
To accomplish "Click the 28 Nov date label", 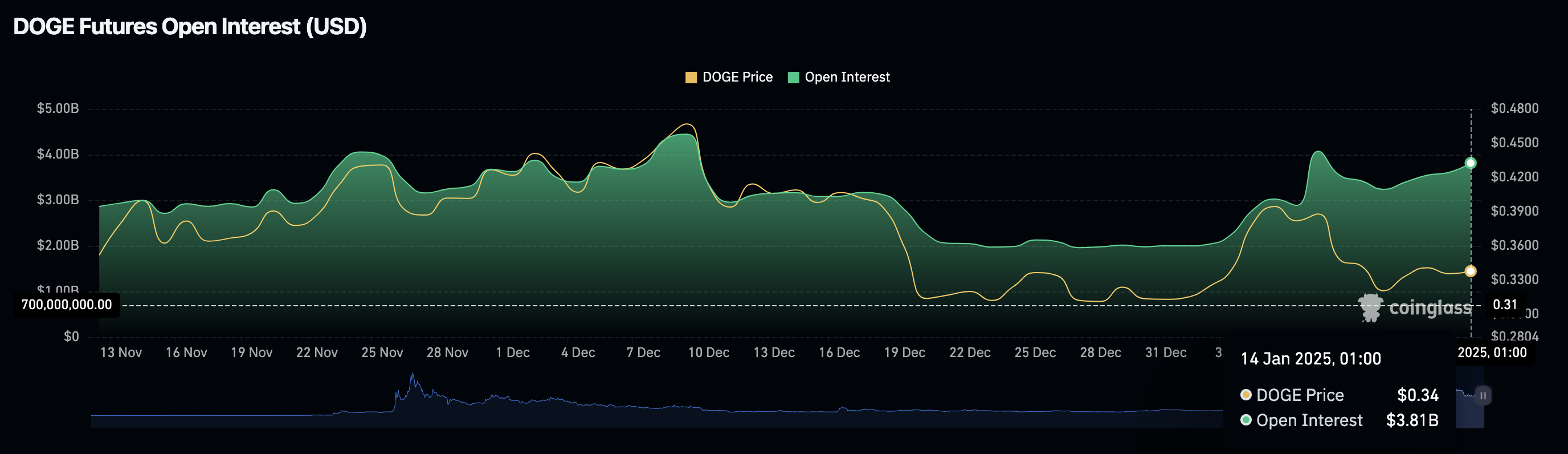I will [x=447, y=353].
